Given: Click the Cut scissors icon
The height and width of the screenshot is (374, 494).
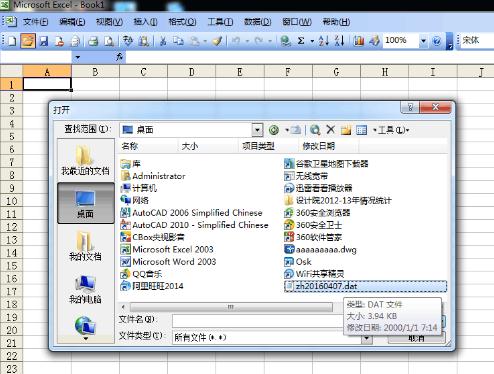Looking at the screenshot, I should 163,41.
